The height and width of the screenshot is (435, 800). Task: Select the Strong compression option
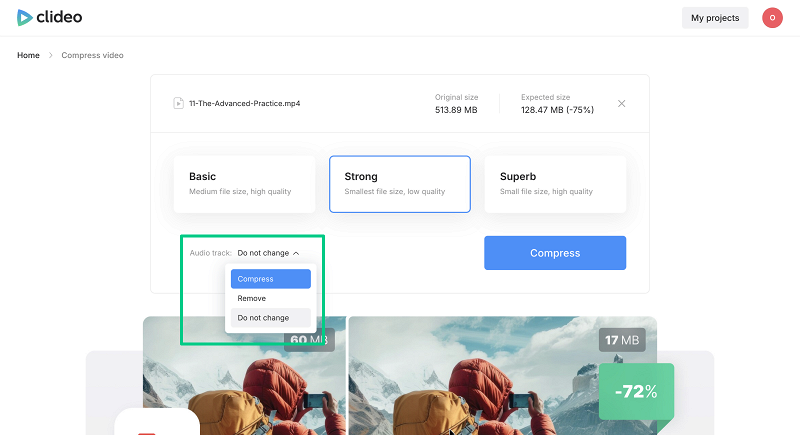pyautogui.click(x=399, y=184)
